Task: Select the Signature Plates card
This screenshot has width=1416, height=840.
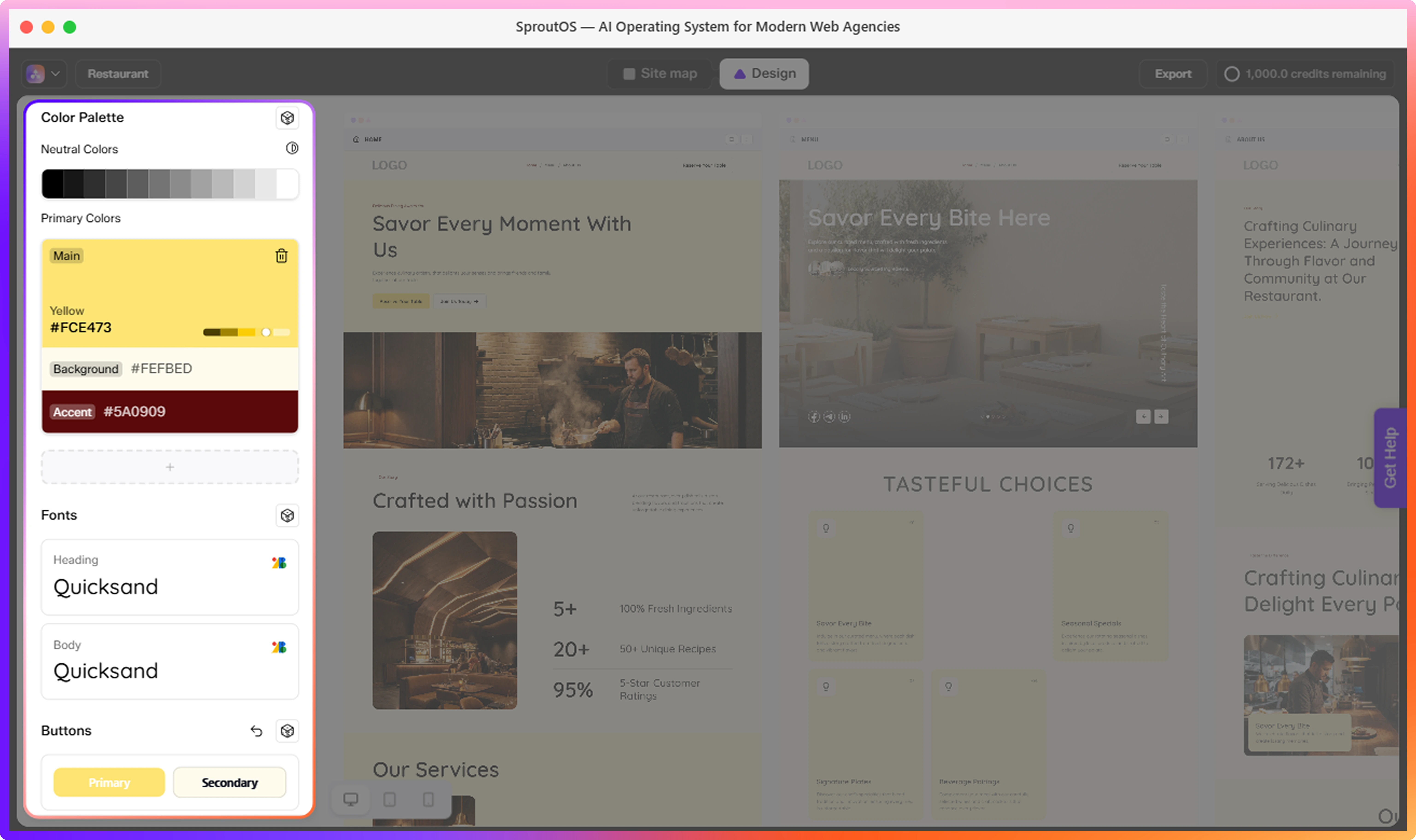Action: point(866,745)
